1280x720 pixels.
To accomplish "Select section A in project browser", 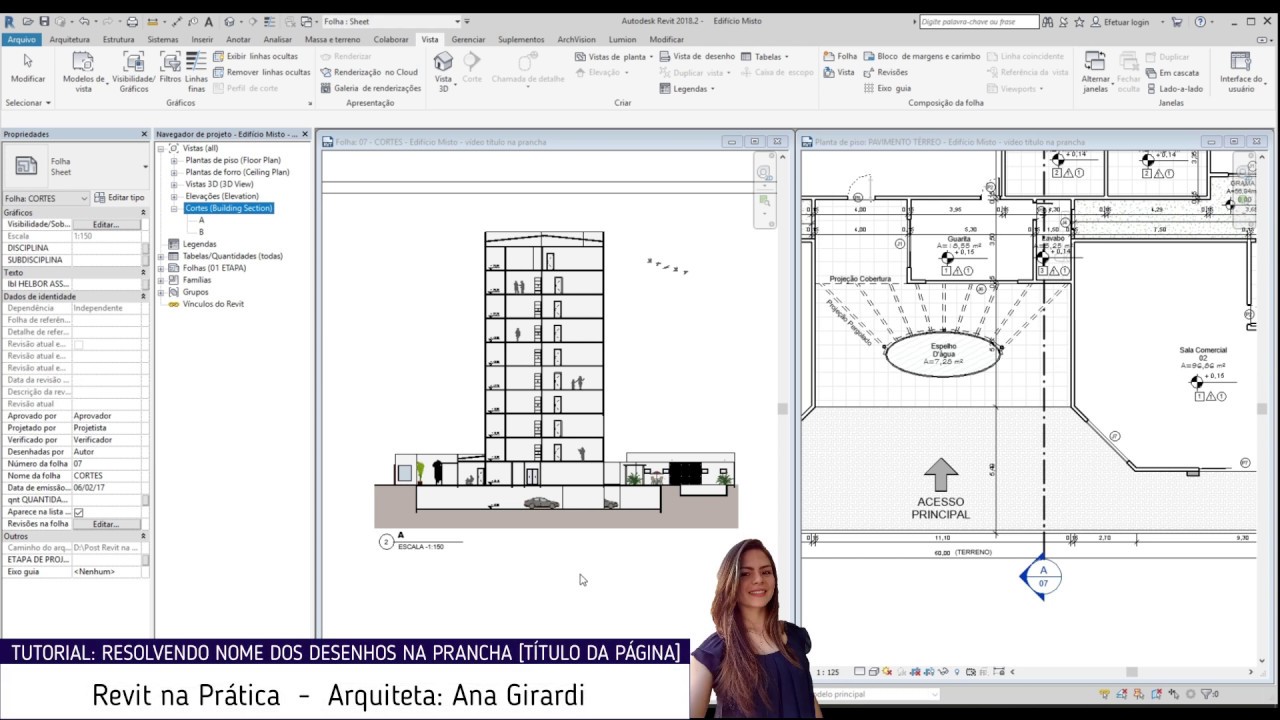I will (x=201, y=220).
